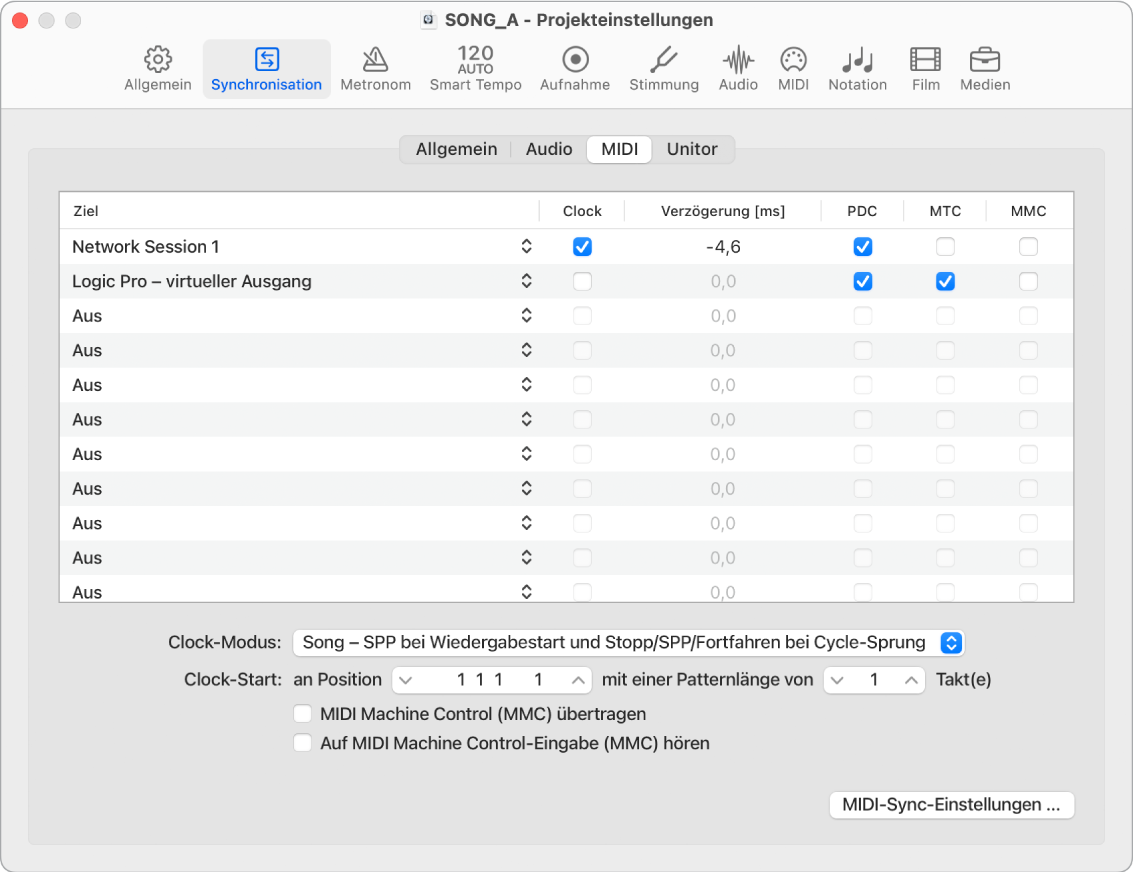1133x872 pixels.
Task: Open the Stimmung tuning fork pane
Action: [663, 69]
